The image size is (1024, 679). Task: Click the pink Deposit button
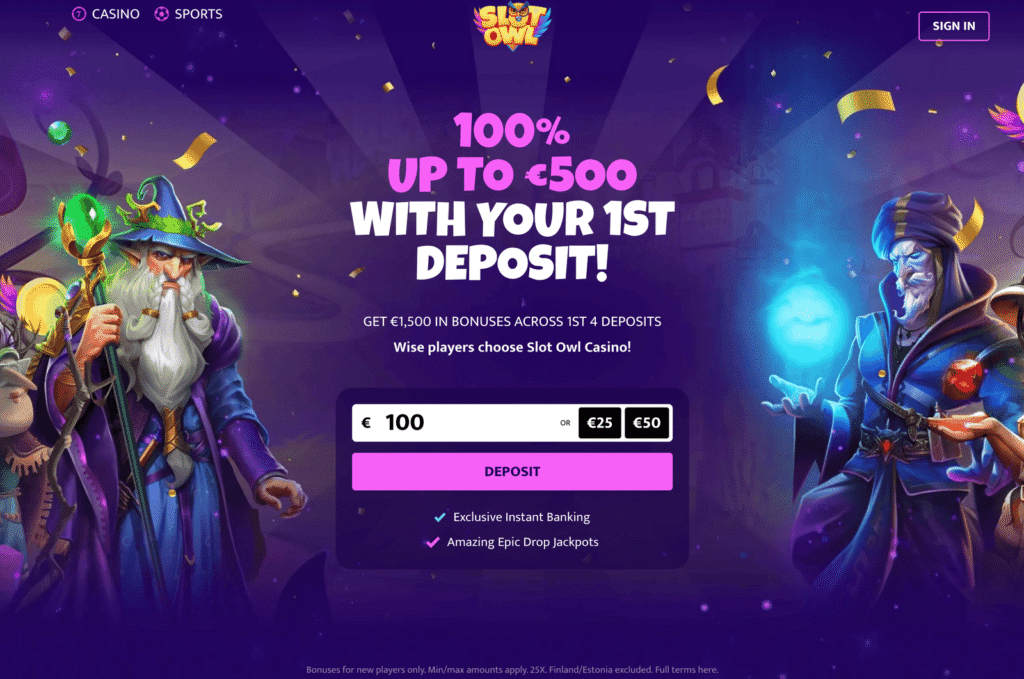tap(512, 471)
